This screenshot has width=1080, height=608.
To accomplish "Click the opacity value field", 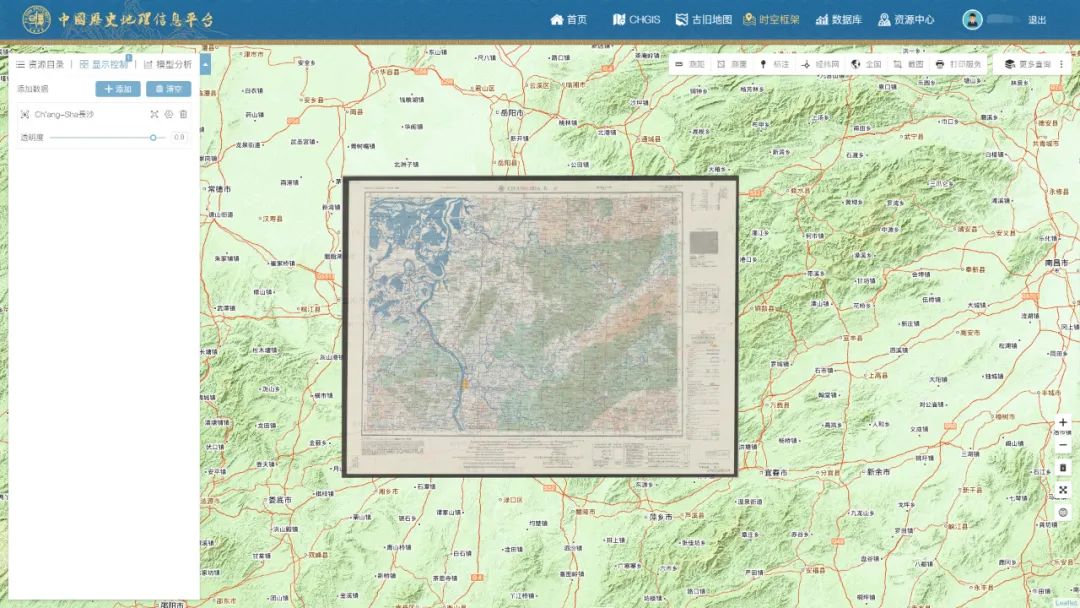I will click(179, 137).
